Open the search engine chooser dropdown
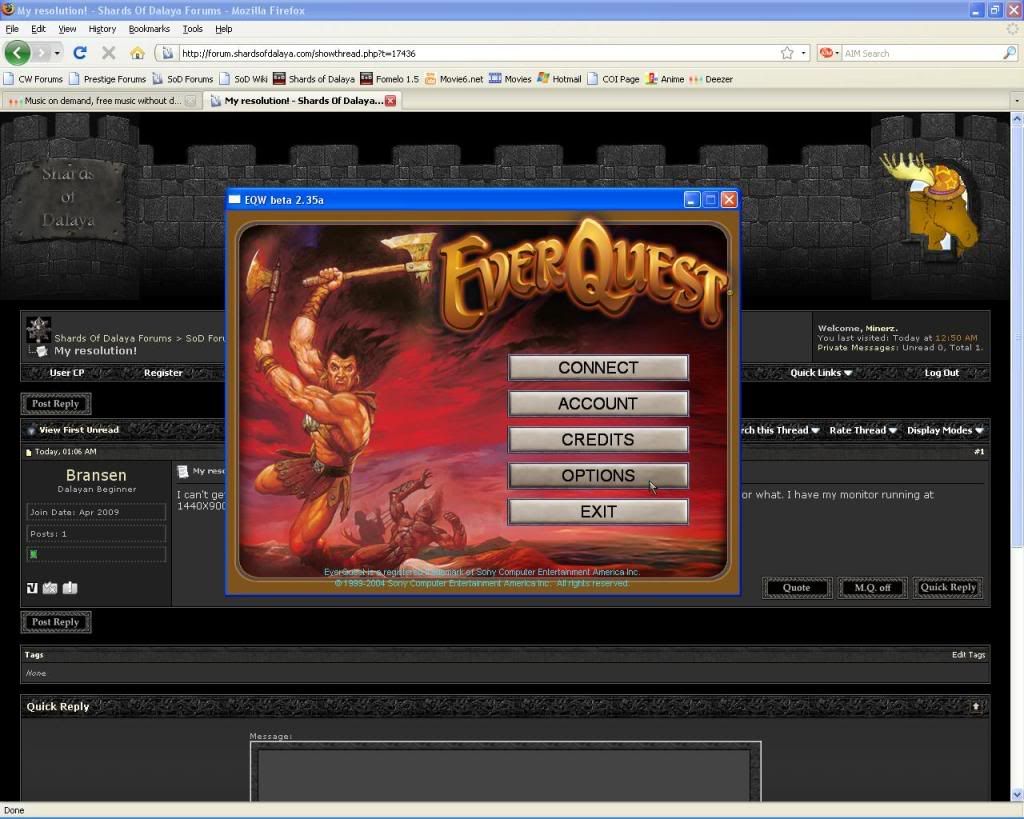The image size is (1024, 819). point(837,53)
